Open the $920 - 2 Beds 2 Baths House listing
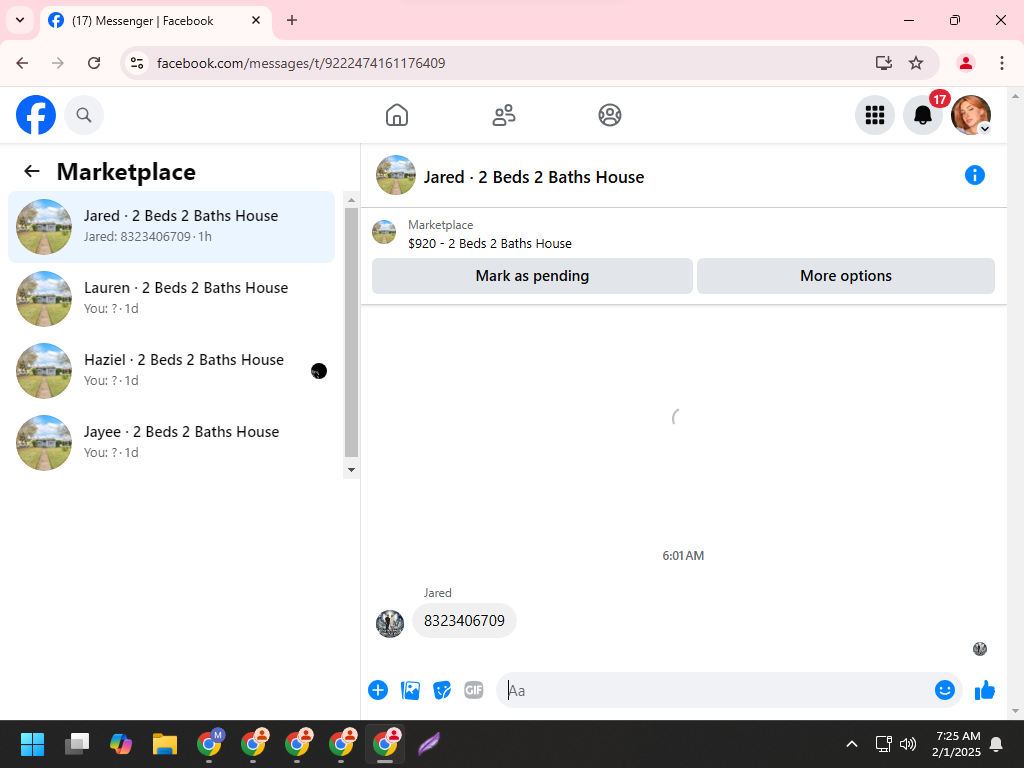Image resolution: width=1024 pixels, height=768 pixels. (x=490, y=244)
